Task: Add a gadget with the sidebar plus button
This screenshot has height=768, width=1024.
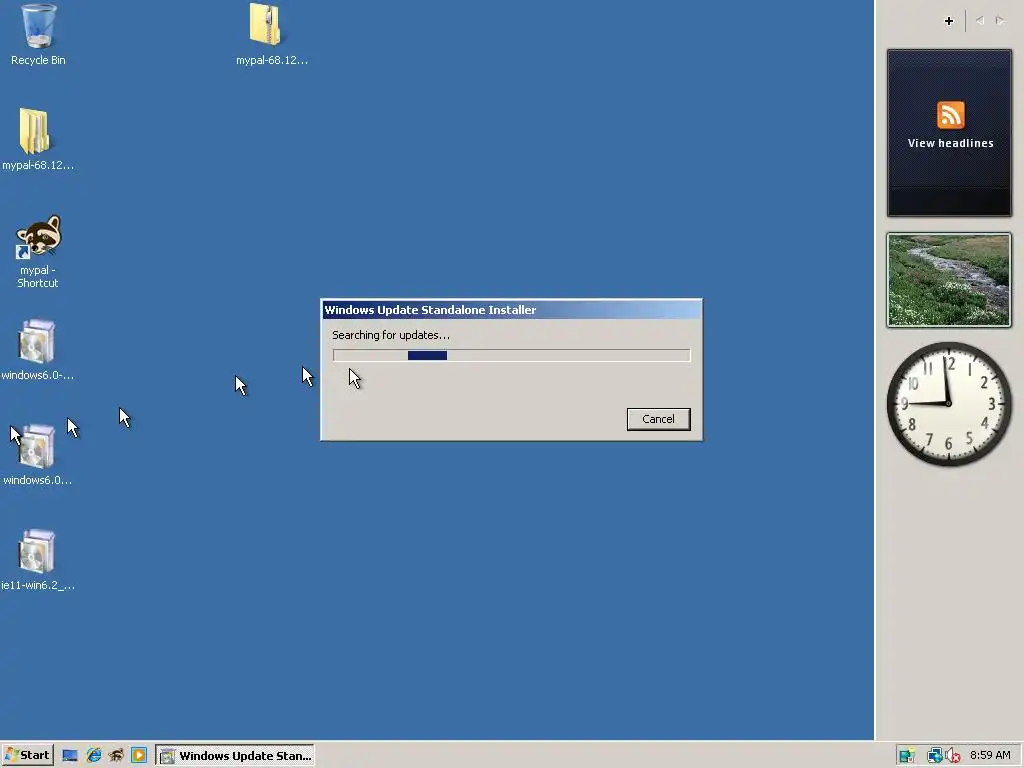Action: [x=949, y=21]
